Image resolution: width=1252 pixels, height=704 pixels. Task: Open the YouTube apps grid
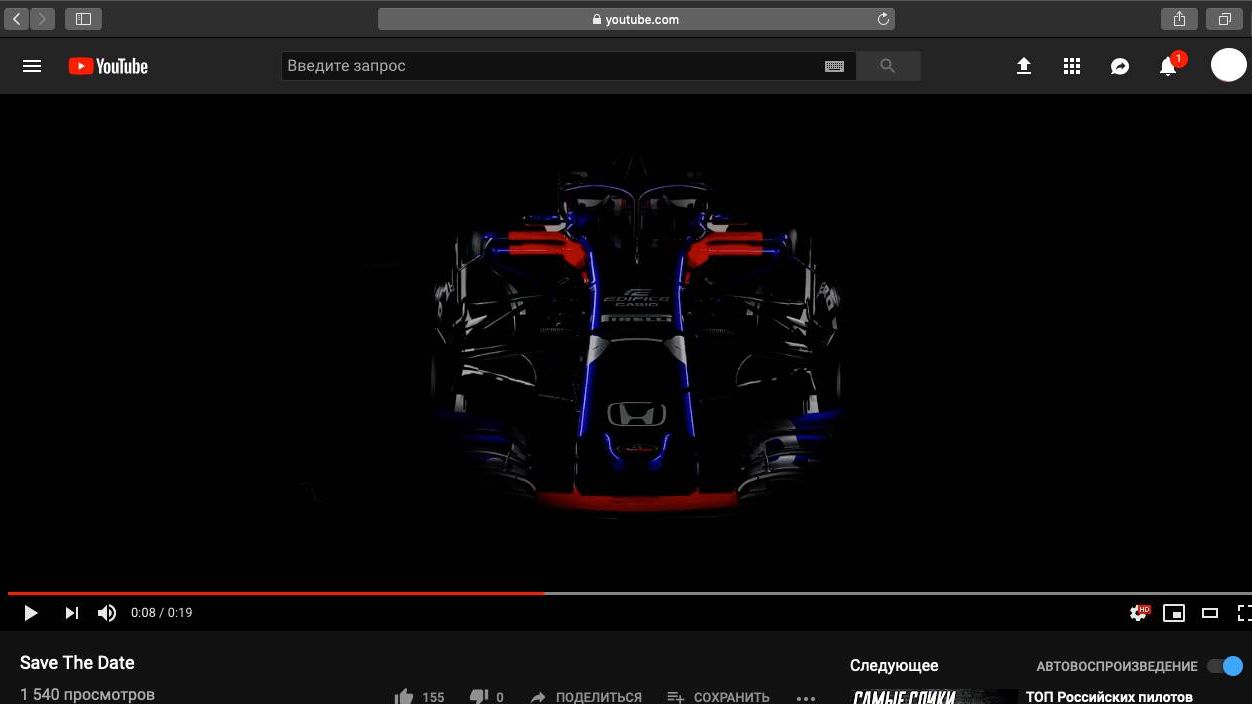point(1071,66)
